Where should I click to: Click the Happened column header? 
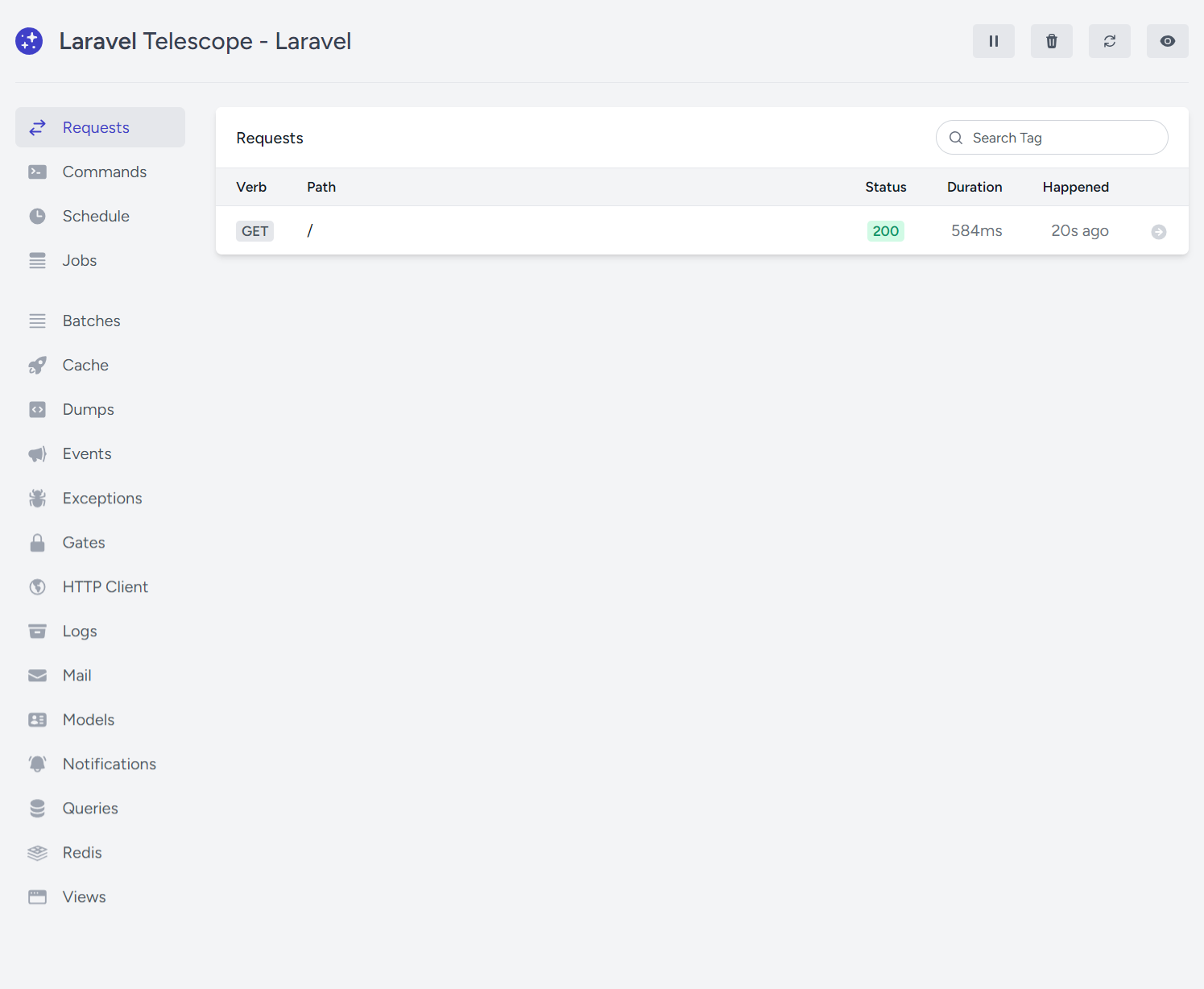point(1076,187)
